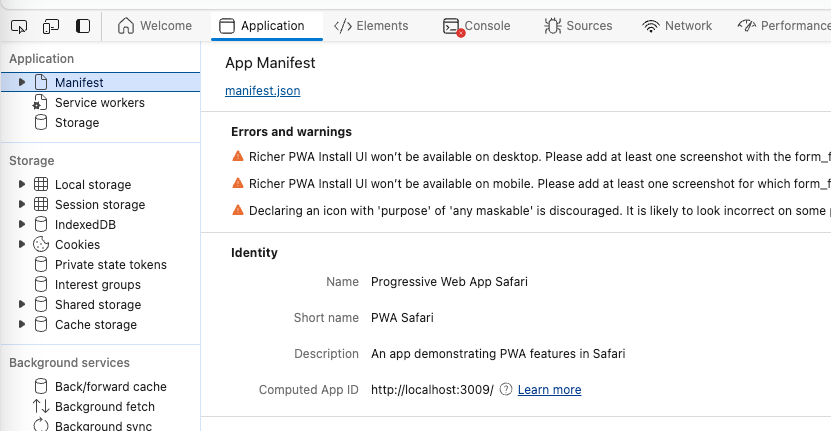Screen dimensions: 831x431
Task: Select the inspect element picker icon
Action: tap(20, 26)
